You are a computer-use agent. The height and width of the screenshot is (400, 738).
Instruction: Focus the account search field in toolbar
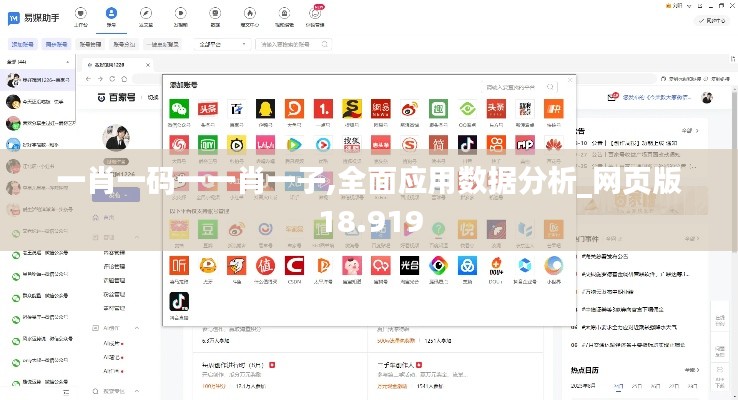[x=293, y=44]
